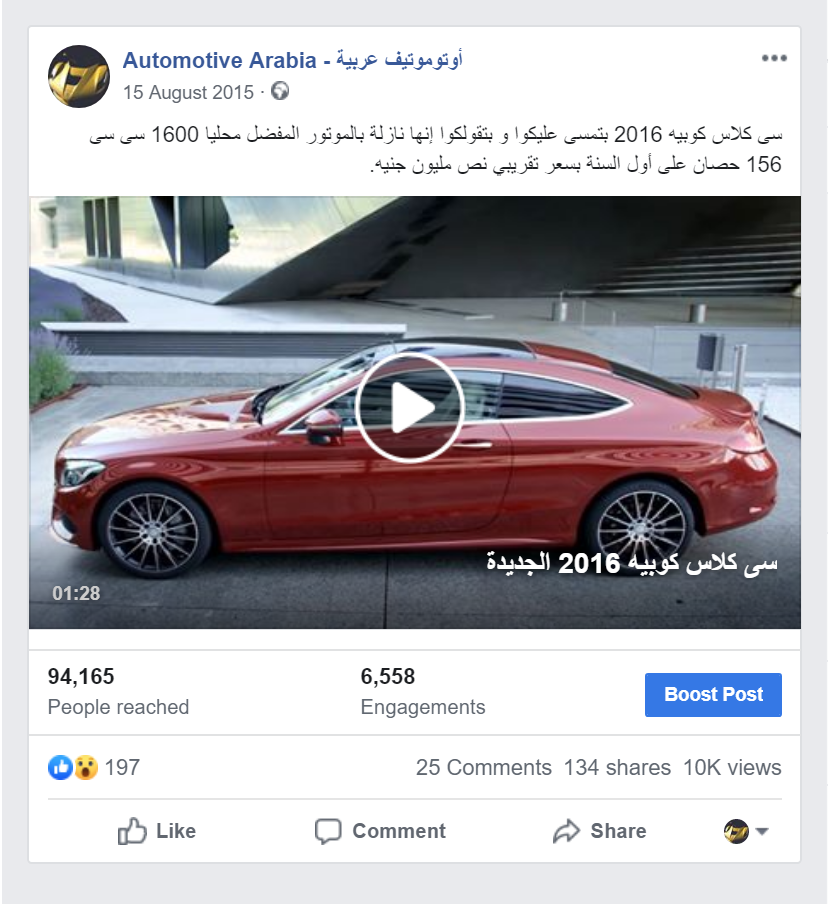This screenshot has height=904, width=828.
Task: Click the public globe privacy icon
Action: pos(280,91)
